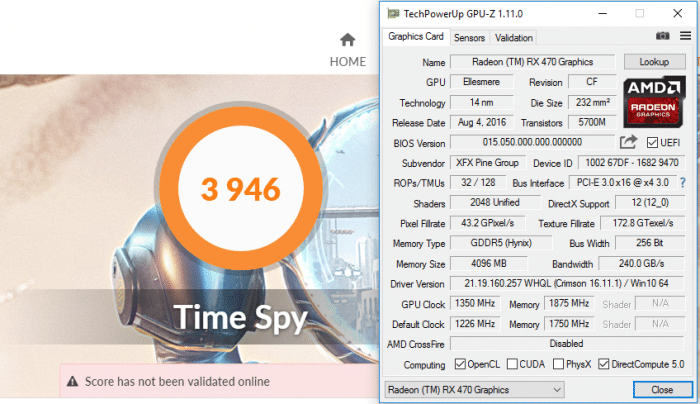Click the Default Clock Memory value 1750 MHz

(569, 324)
